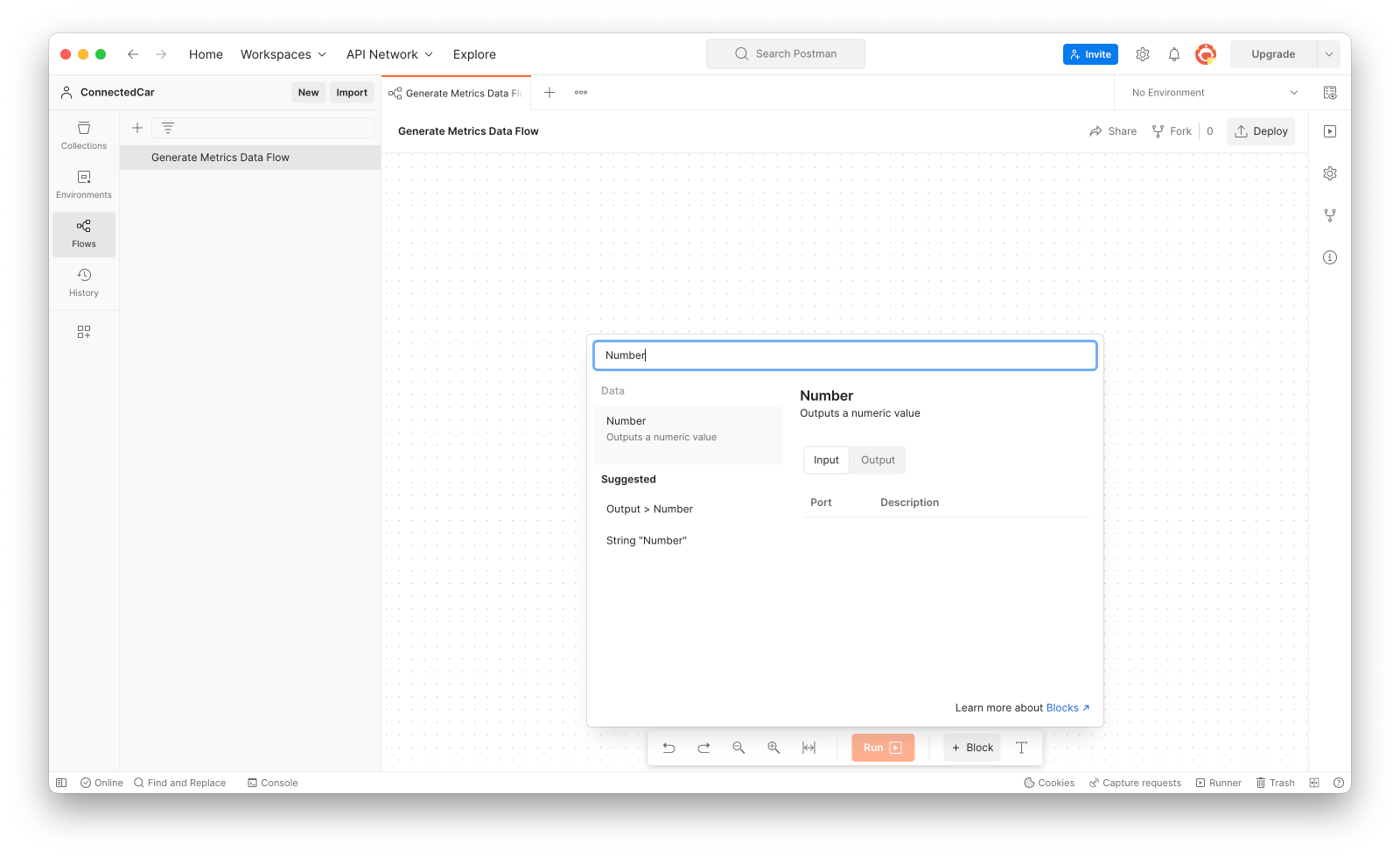Viewport: 1400px width, 858px height.
Task: Open the user avatar menu
Action: click(1206, 54)
